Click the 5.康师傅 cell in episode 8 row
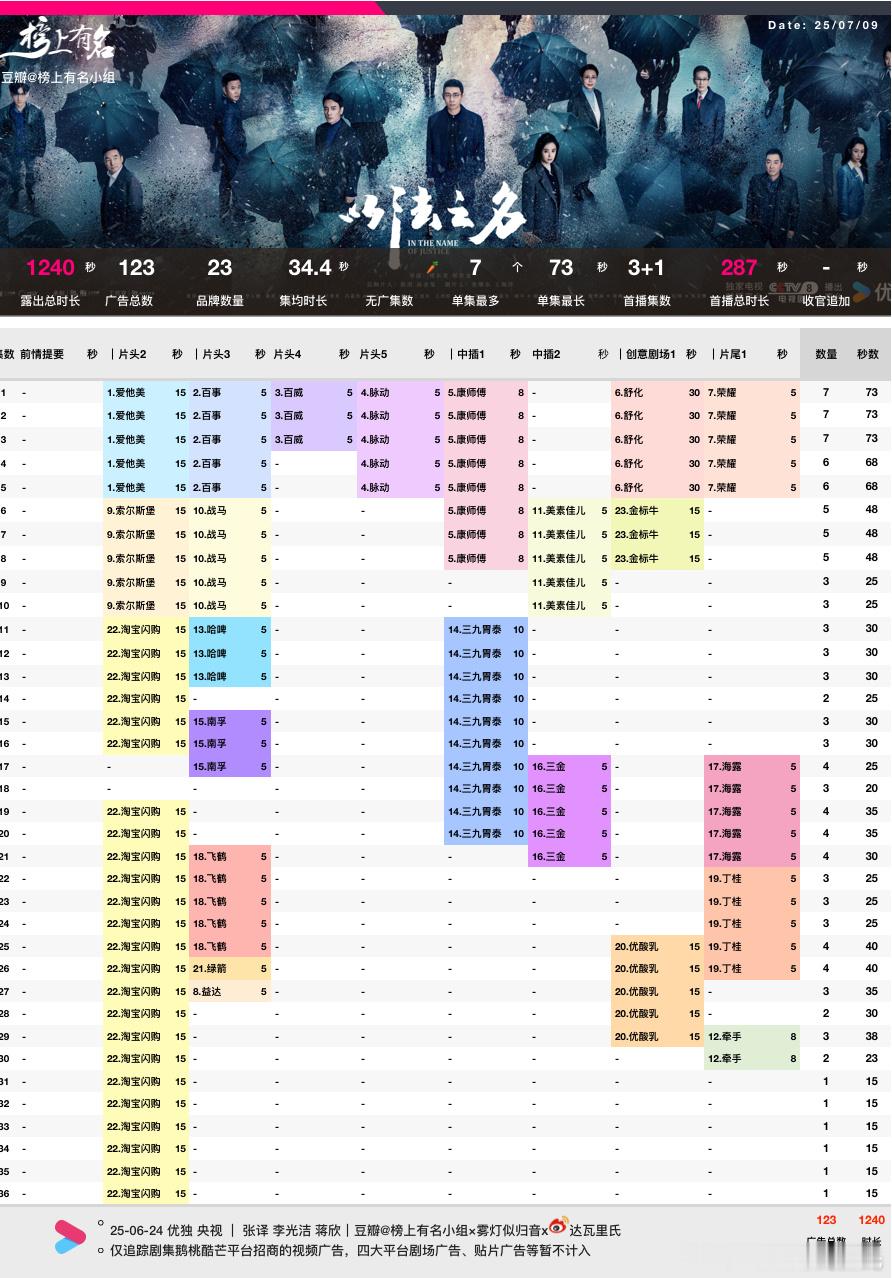This screenshot has height=1278, width=892. click(x=485, y=558)
